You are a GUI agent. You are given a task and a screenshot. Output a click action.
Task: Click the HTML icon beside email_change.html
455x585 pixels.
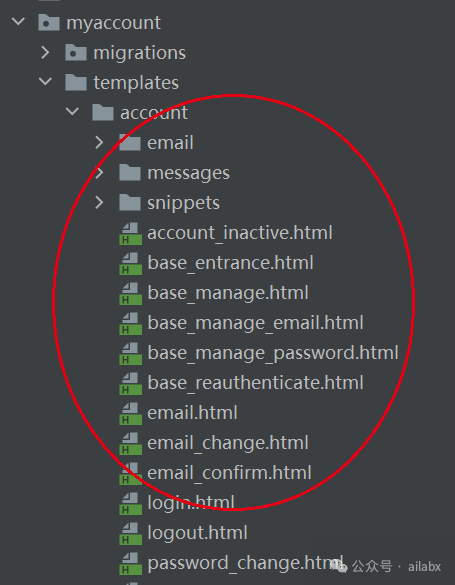pyautogui.click(x=131, y=443)
